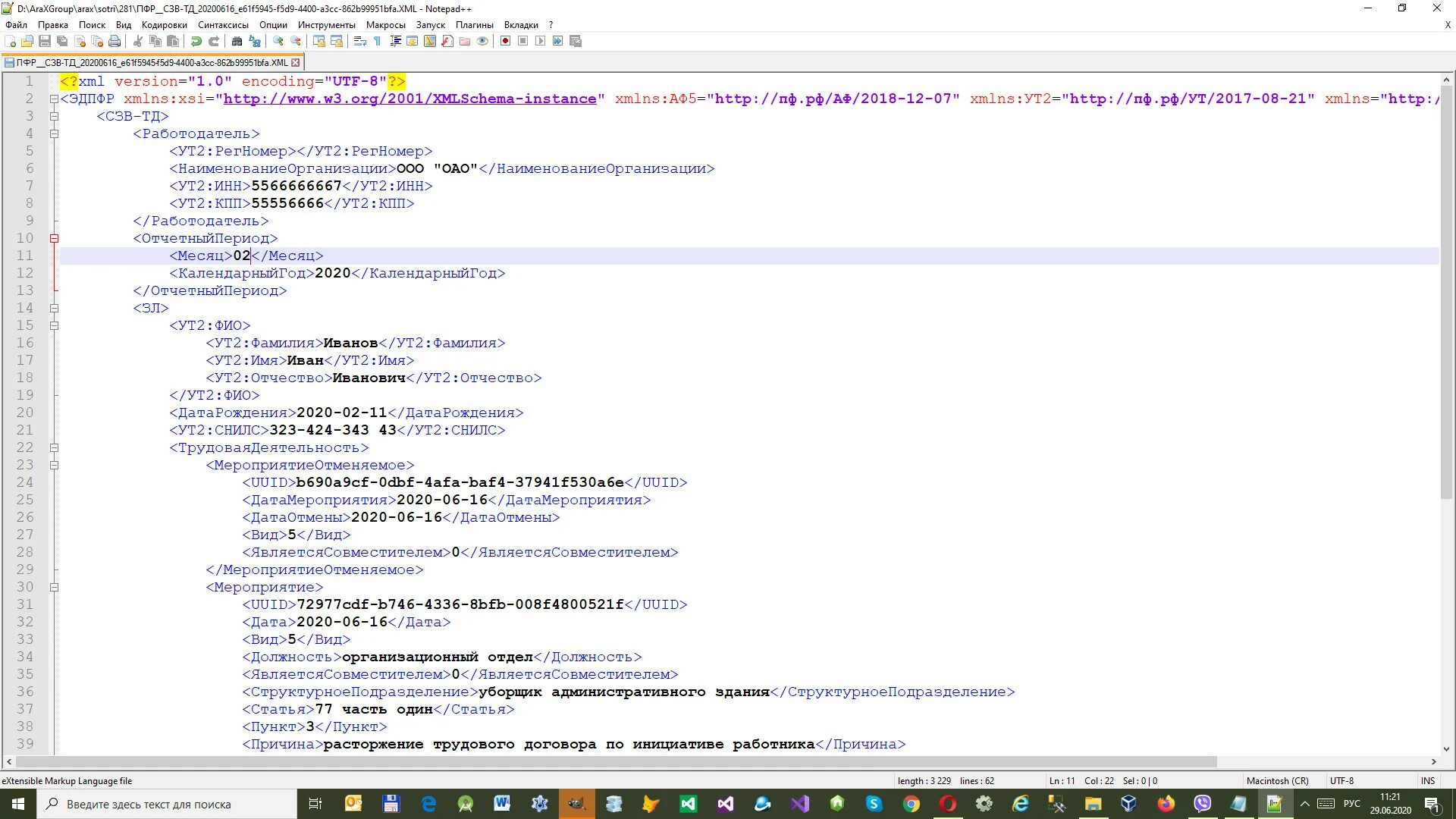Click the Paste toolbar icon
The height and width of the screenshot is (819, 1456).
pyautogui.click(x=173, y=41)
